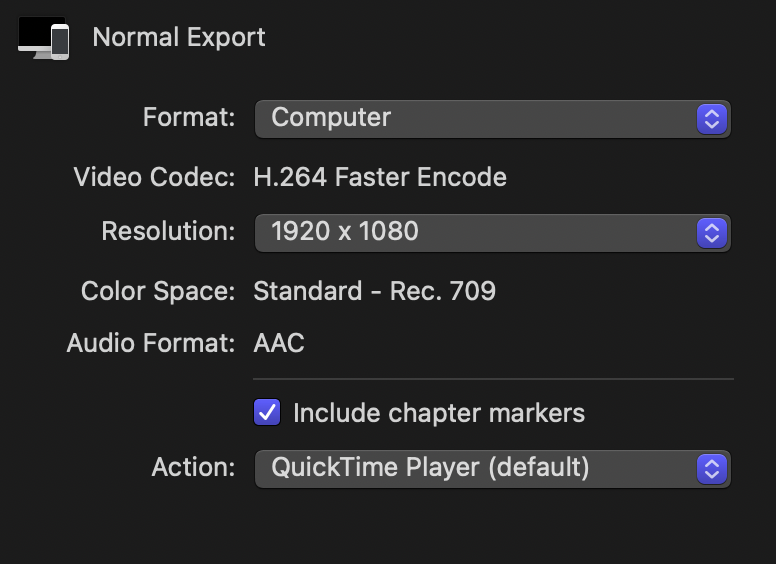Click the "Color Space:" label

click(158, 292)
